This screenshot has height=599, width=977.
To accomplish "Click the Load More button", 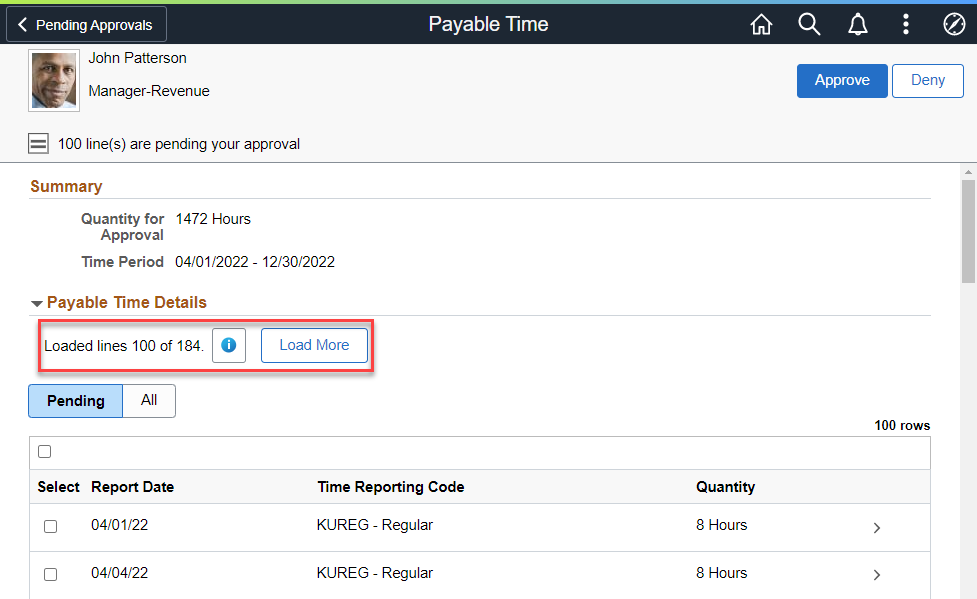I will [314, 345].
